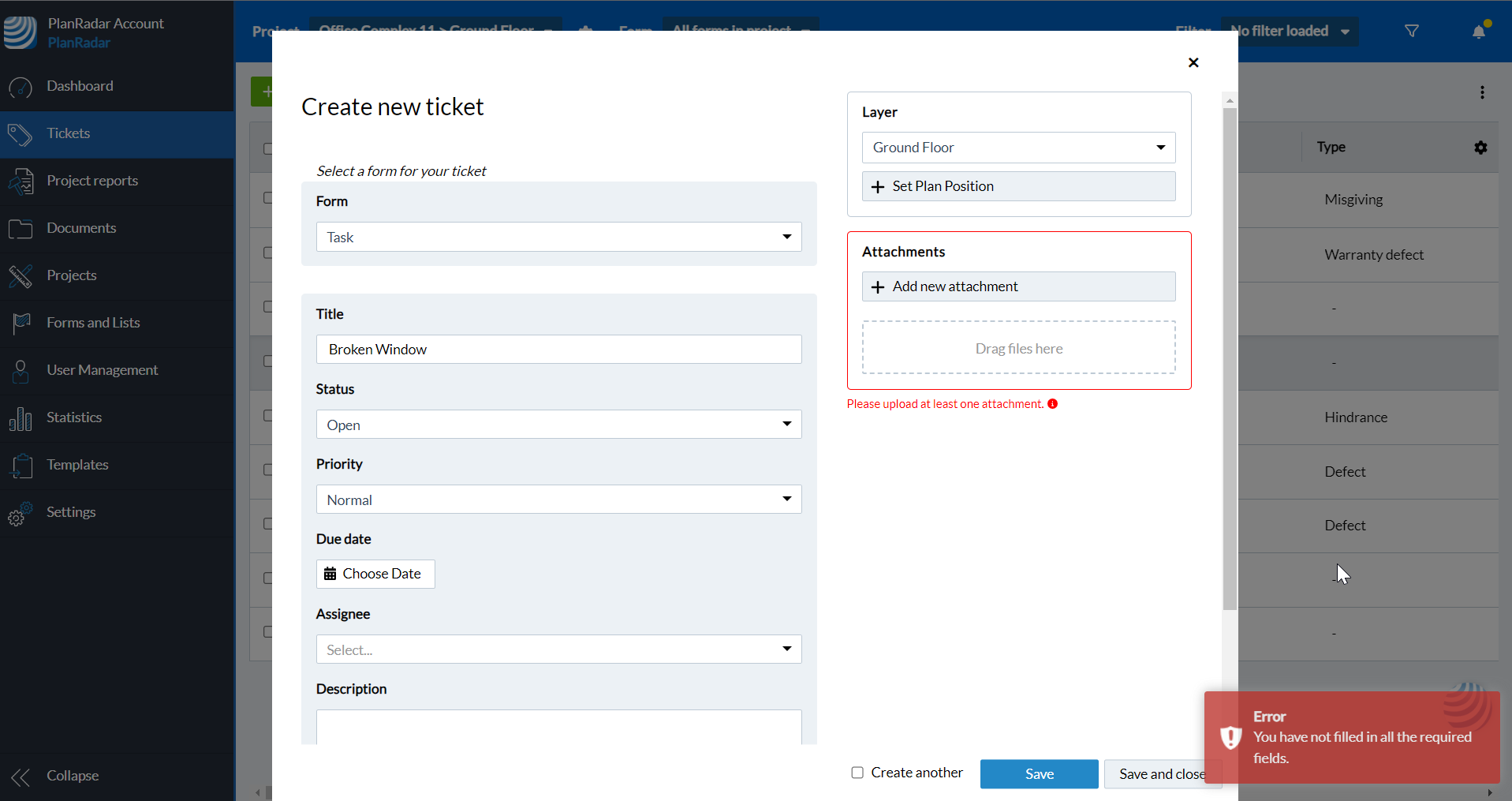Click Add new attachment button
Screen dimensions: 1512x801
1018,286
